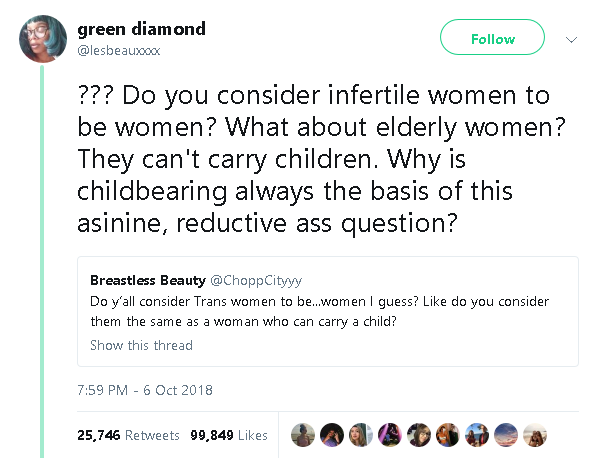
Task: Click the sixth liker avatar in the row
Action: [x=448, y=435]
